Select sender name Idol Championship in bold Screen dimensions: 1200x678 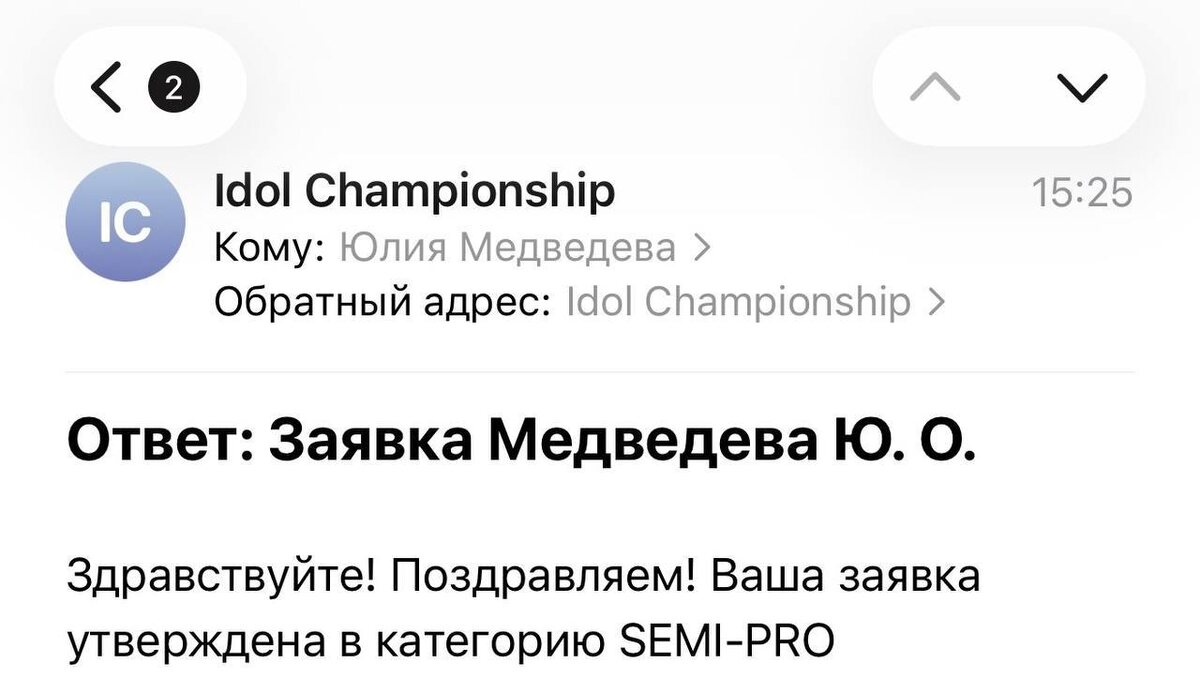click(x=415, y=190)
